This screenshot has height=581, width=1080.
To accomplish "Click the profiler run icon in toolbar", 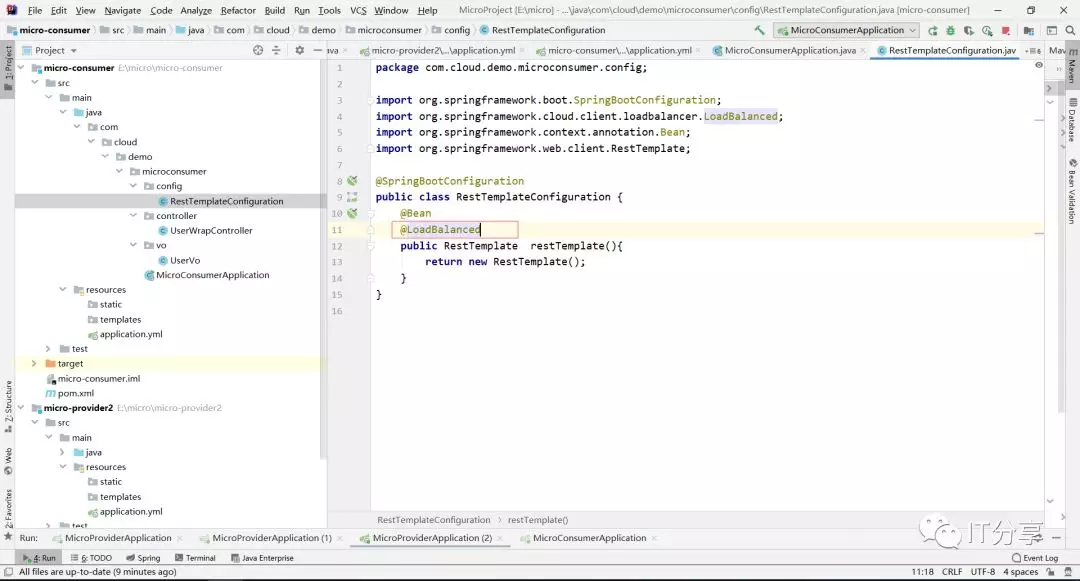I will pyautogui.click(x=987, y=30).
